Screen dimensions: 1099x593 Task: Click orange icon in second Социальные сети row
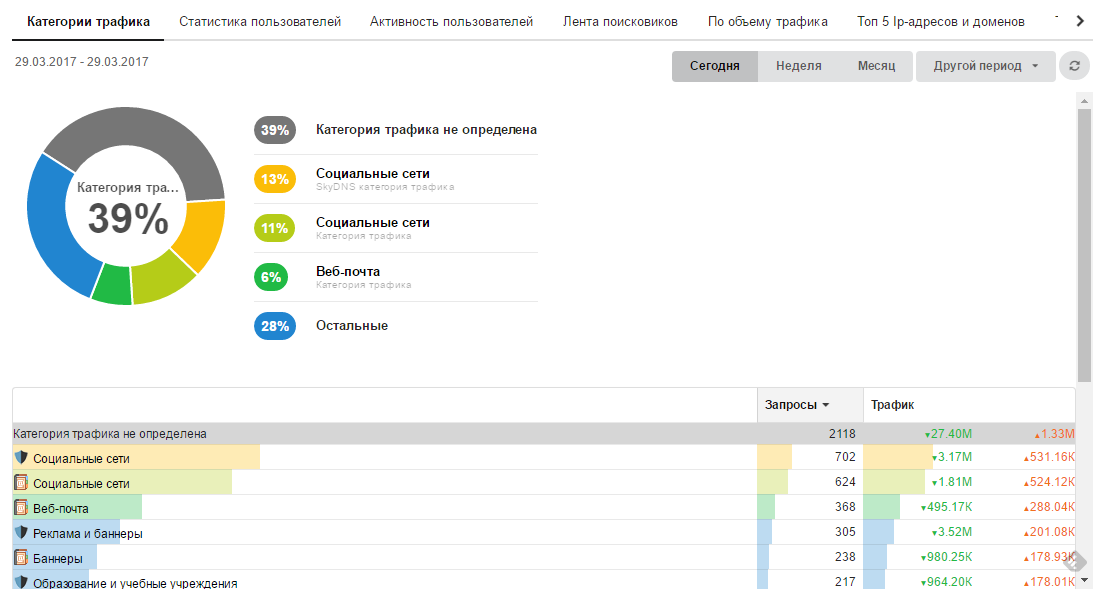(21, 483)
